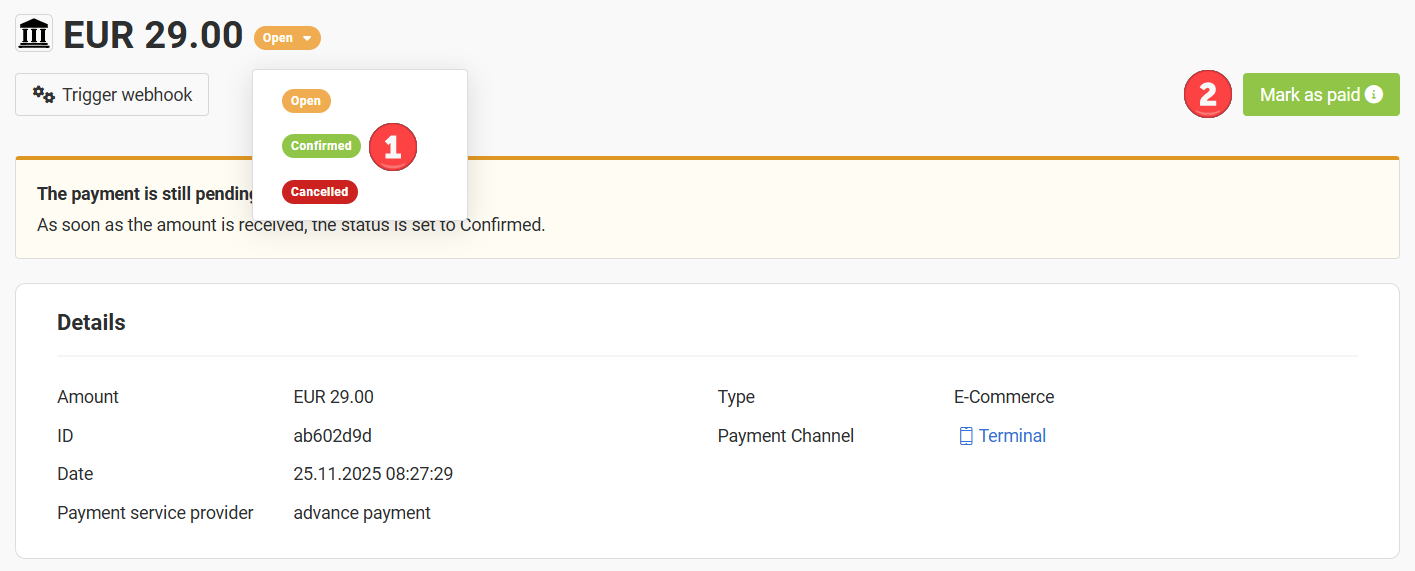Collapse the orange Open status dropdown at top

click(x=286, y=38)
